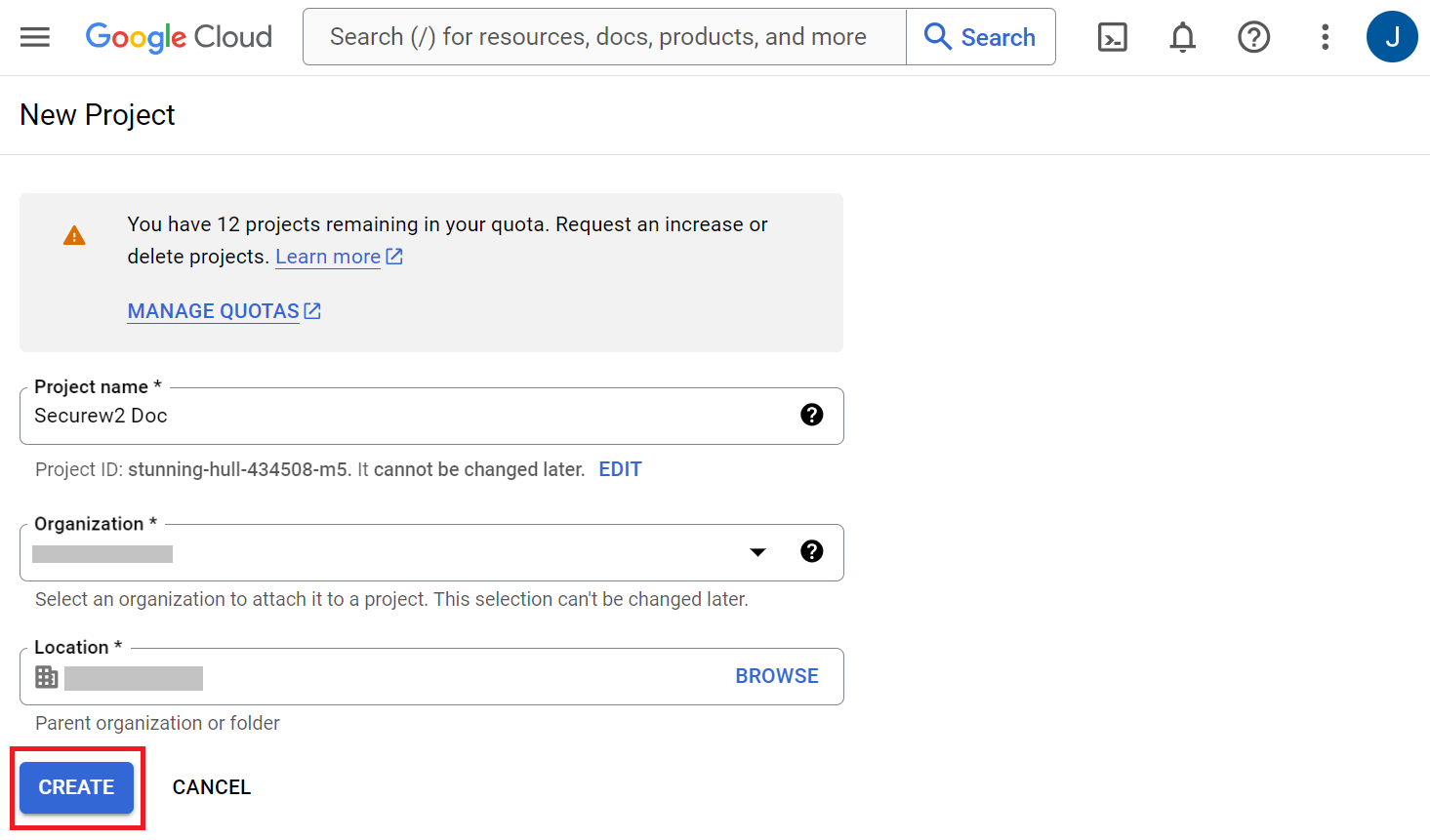Click the Google Cloud logo

(179, 37)
